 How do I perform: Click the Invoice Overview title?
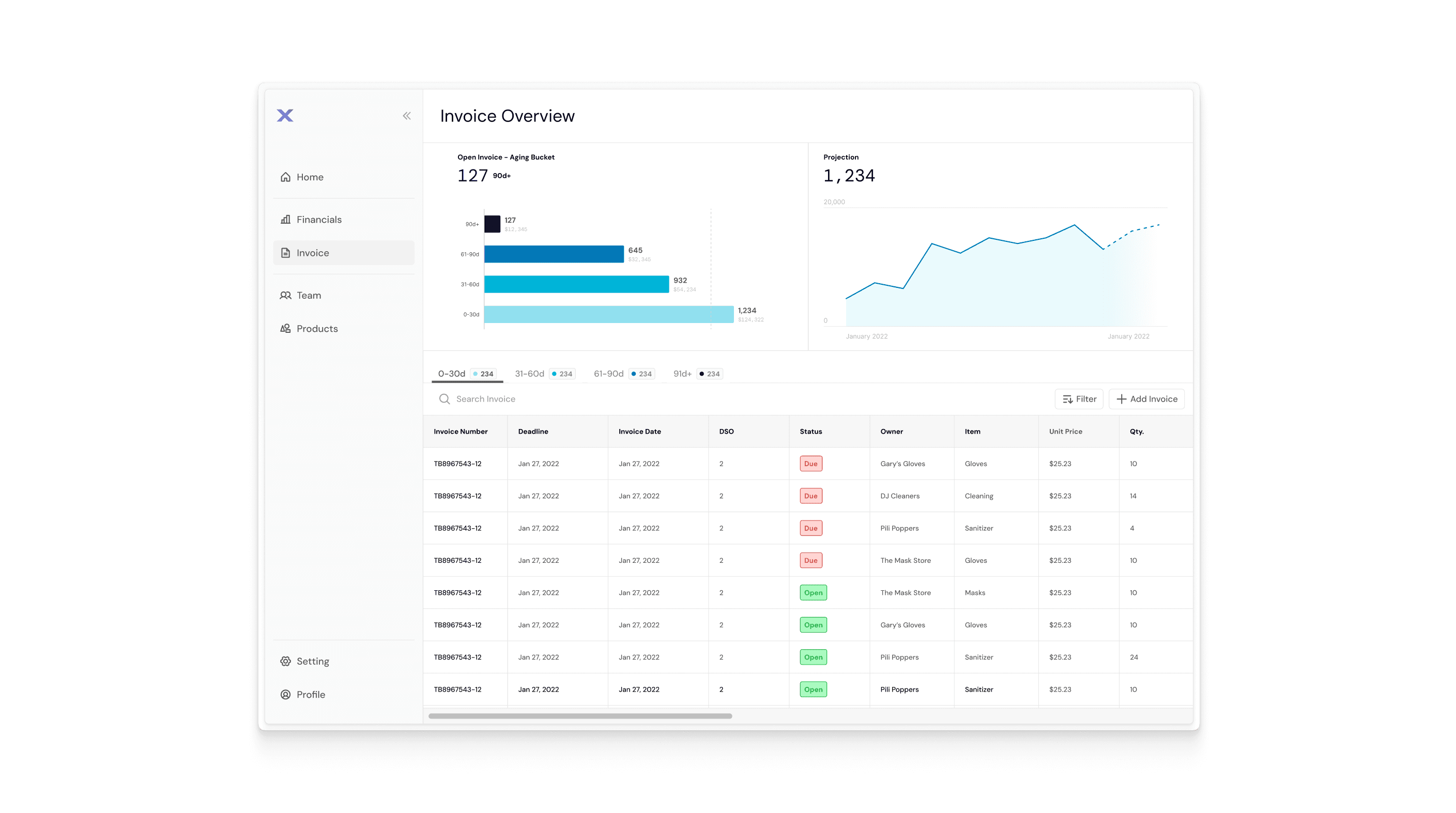pyautogui.click(x=507, y=116)
